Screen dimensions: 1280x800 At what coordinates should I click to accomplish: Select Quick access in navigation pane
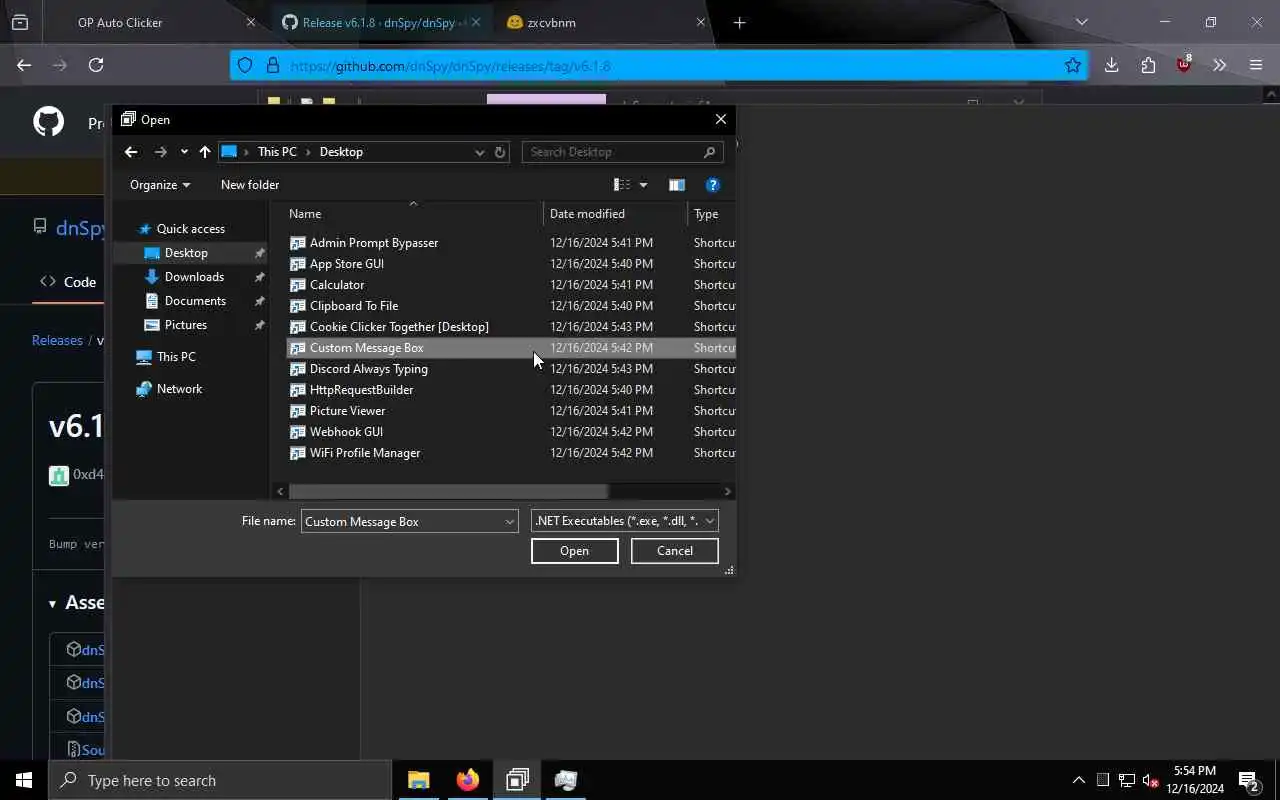[190, 229]
